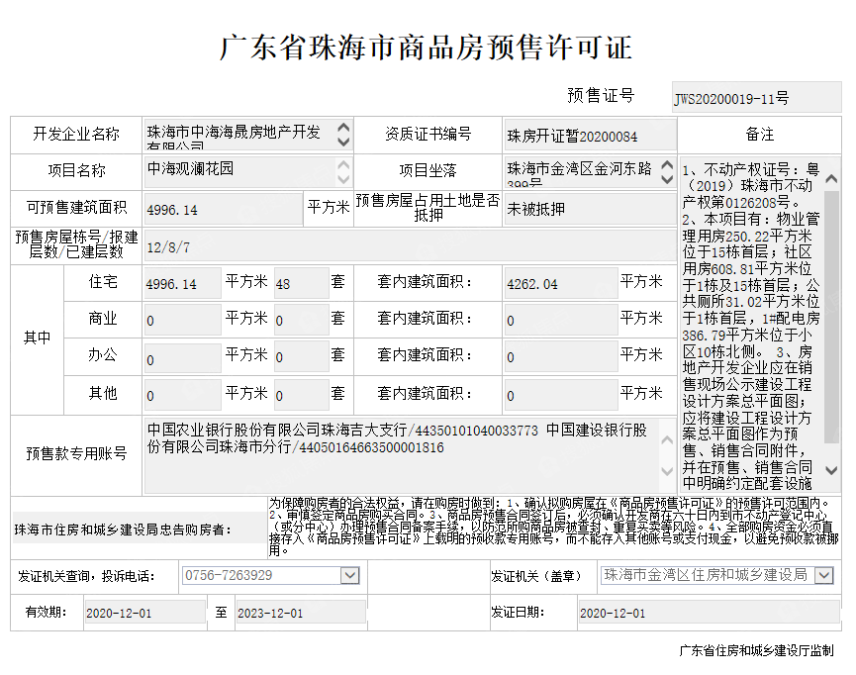Click the 发证日期 field 2020-12-01
Screen dimensions: 856x675
pyautogui.click(x=709, y=613)
